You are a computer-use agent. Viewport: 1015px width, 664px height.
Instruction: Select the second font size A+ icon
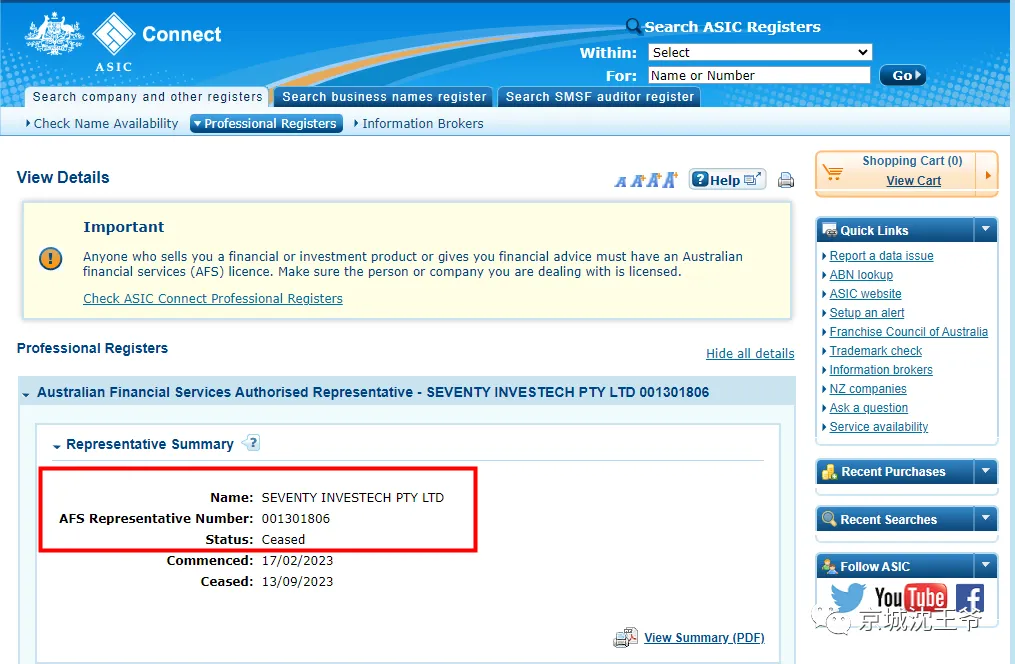pos(638,181)
